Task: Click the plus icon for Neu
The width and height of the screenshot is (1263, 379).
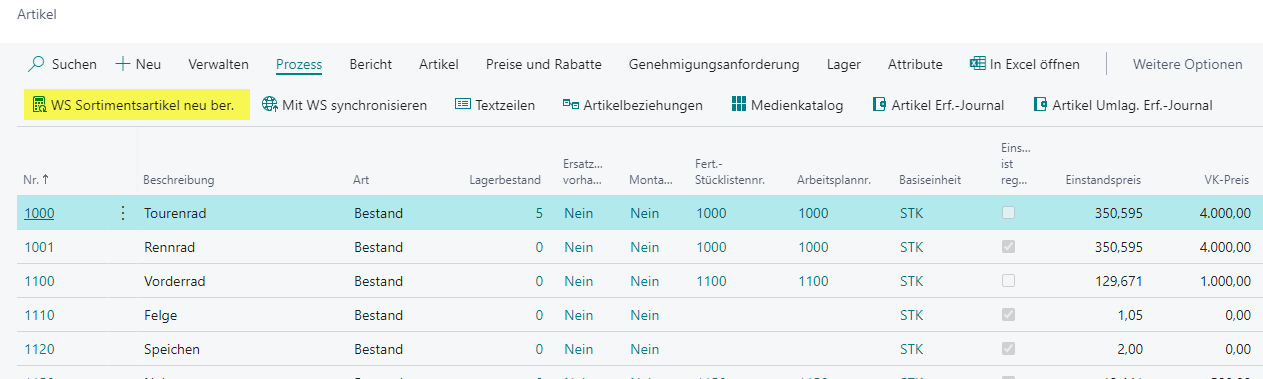Action: (123, 64)
